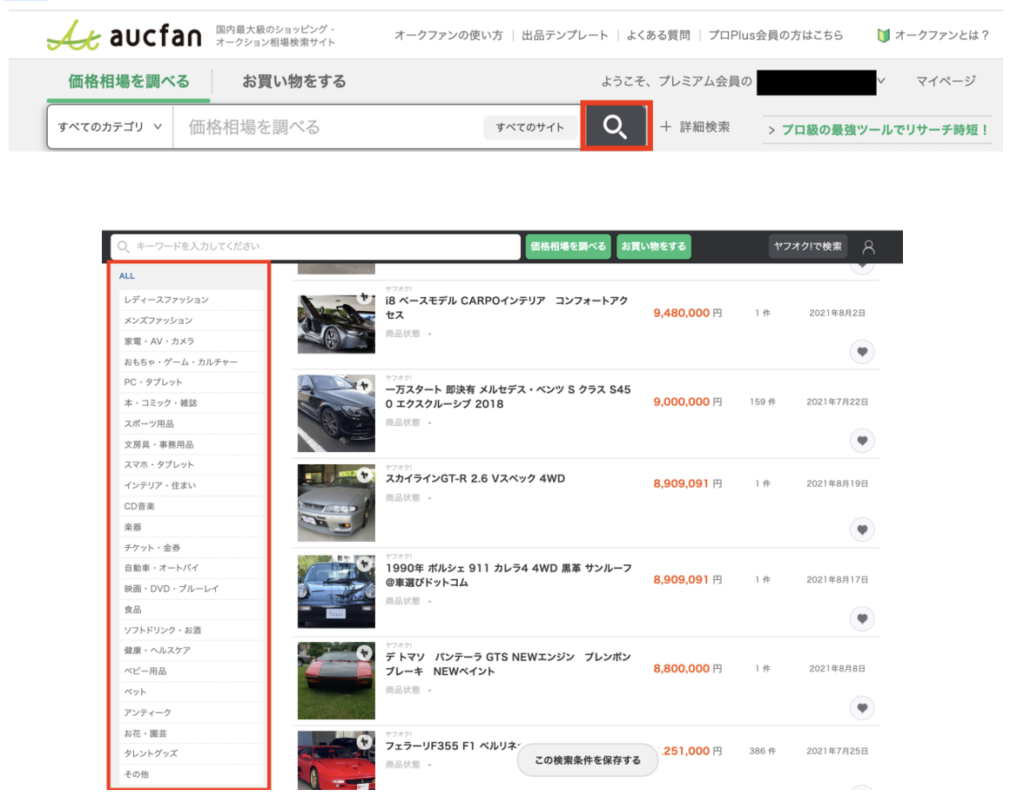Open the Skyline GT-R listing thumbnail
Viewport: 1024px width, 810px height.
336,502
